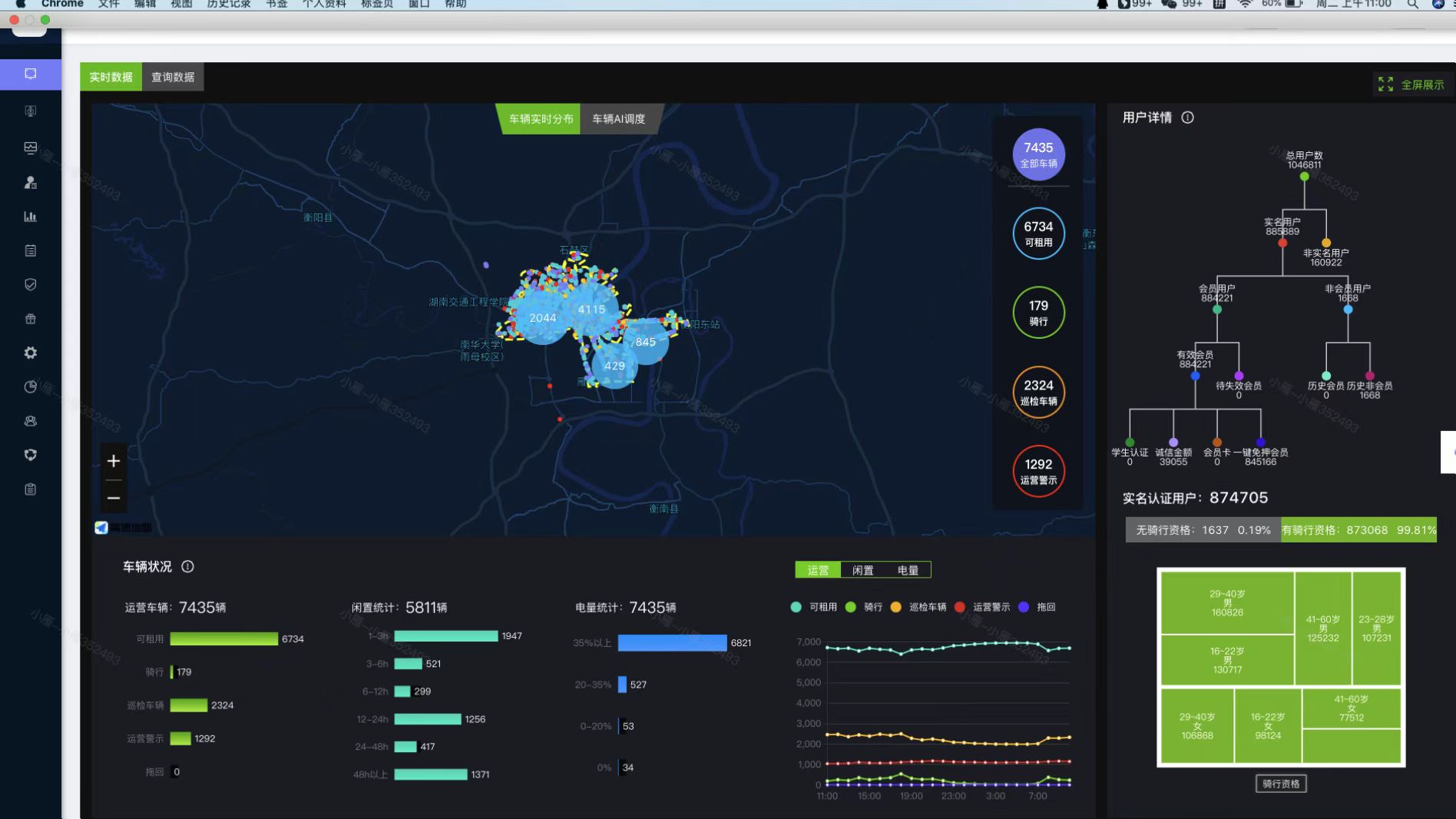Click the 7435 全部车辆 circle
1456x819 pixels.
click(1038, 154)
